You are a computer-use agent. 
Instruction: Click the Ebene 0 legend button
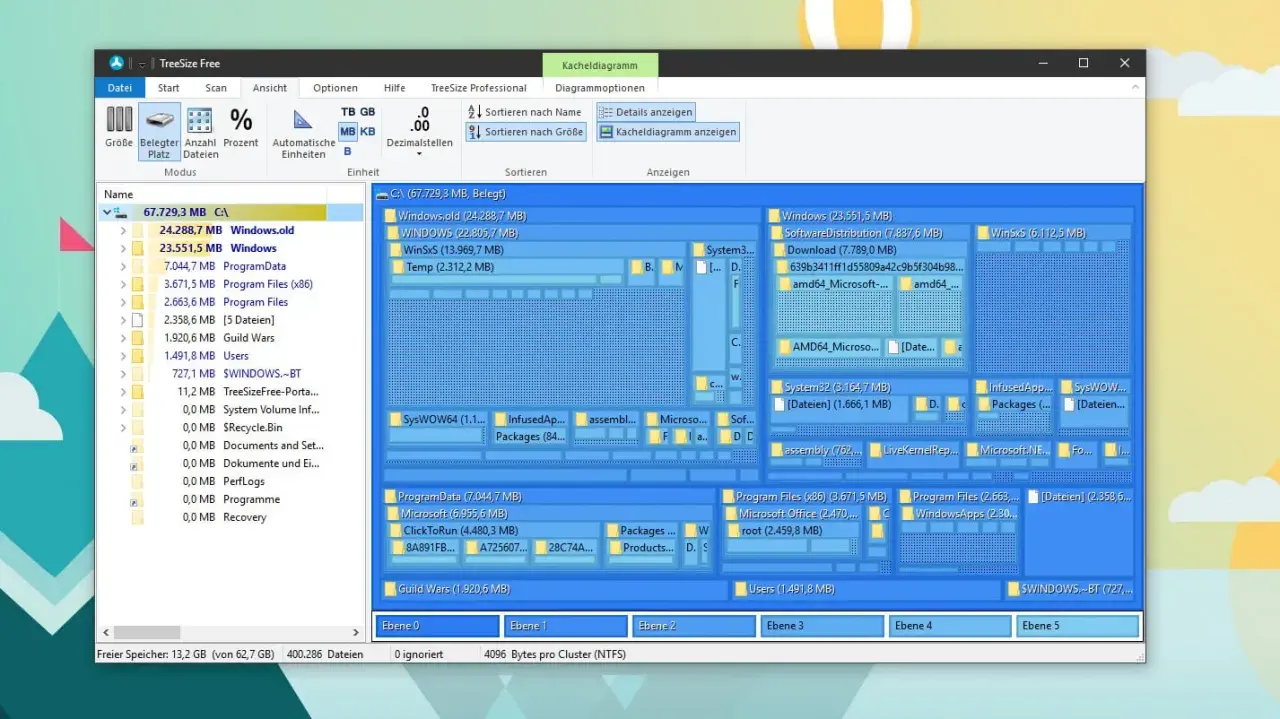437,626
